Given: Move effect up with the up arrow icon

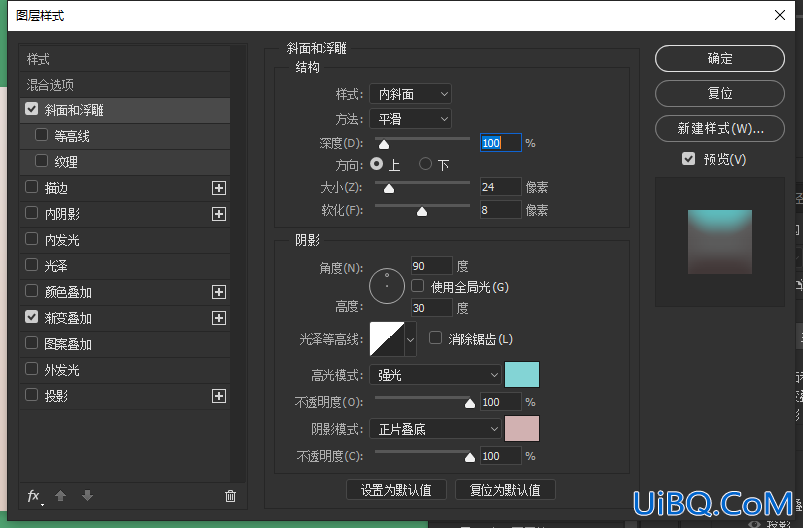Looking at the screenshot, I should [x=60, y=496].
